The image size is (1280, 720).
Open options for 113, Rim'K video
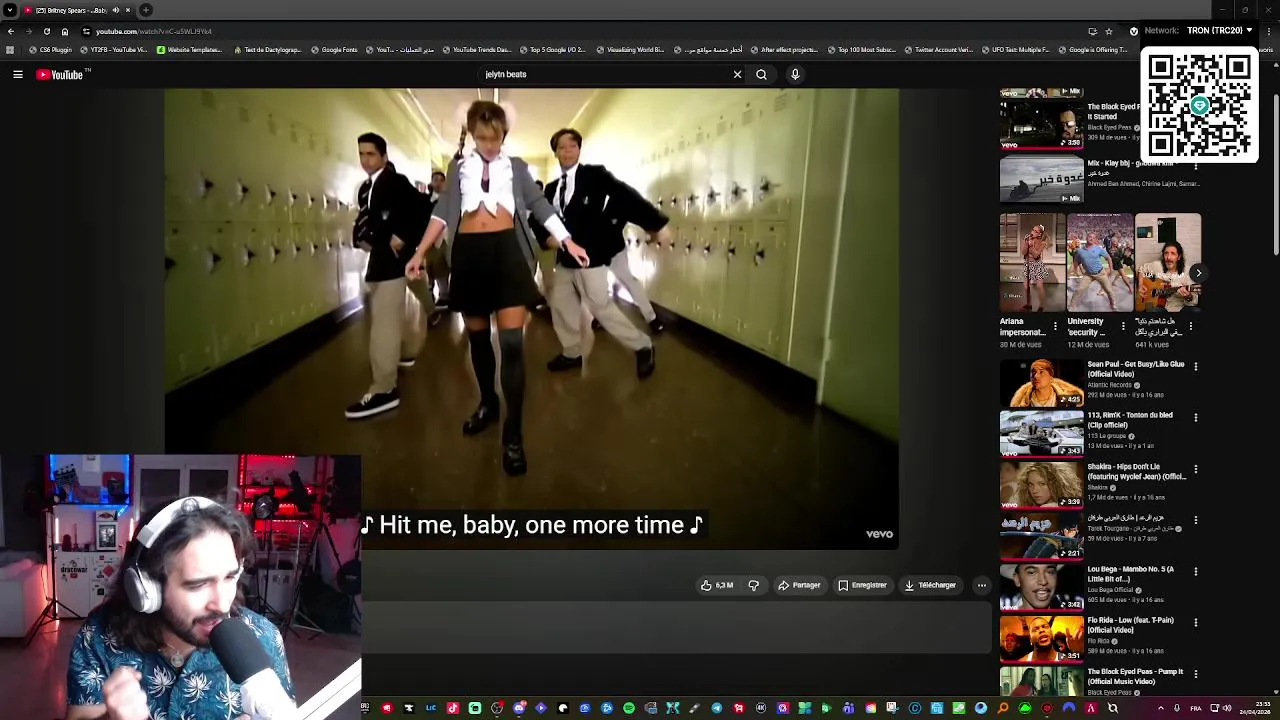tap(1195, 418)
